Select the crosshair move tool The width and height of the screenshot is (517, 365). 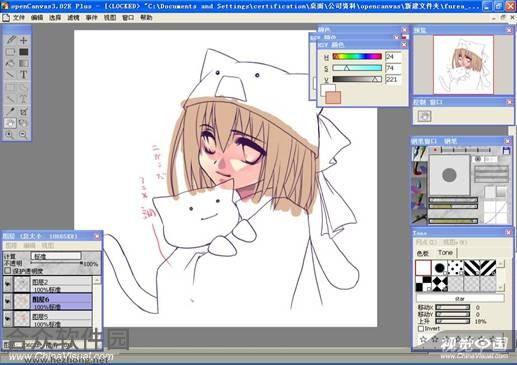coord(23,40)
